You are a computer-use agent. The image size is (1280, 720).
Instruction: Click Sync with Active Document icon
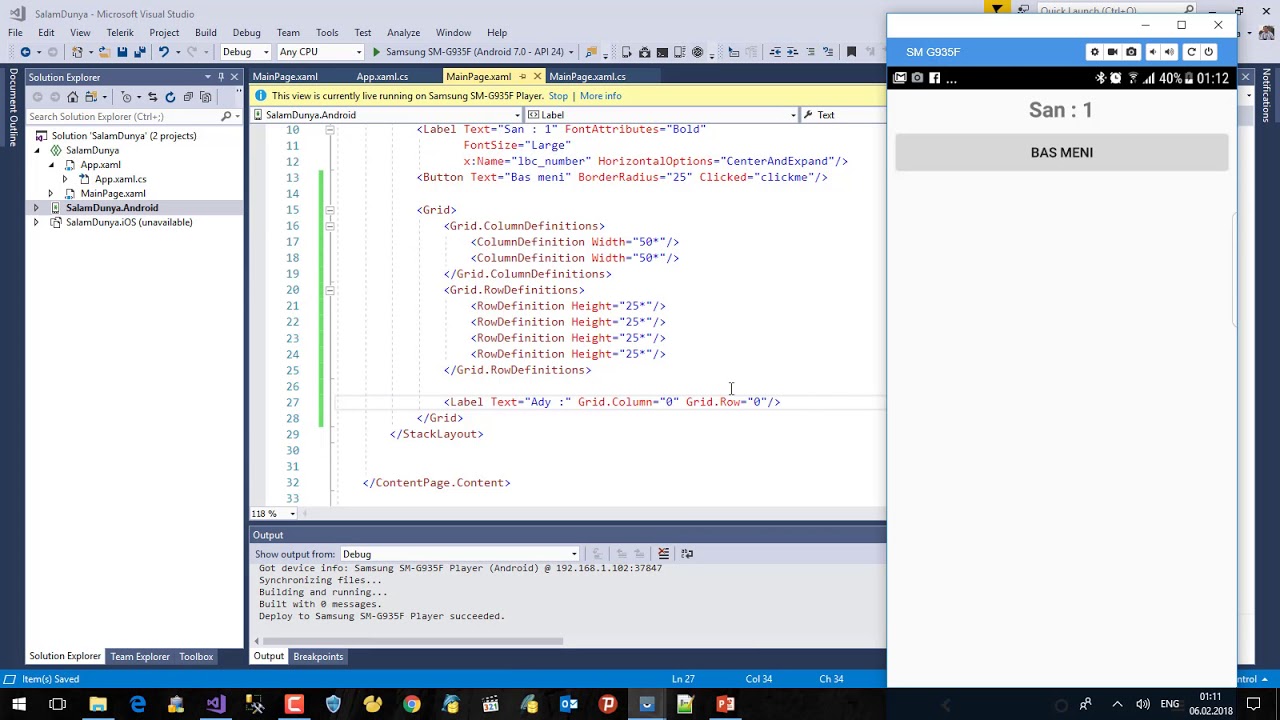tap(152, 97)
